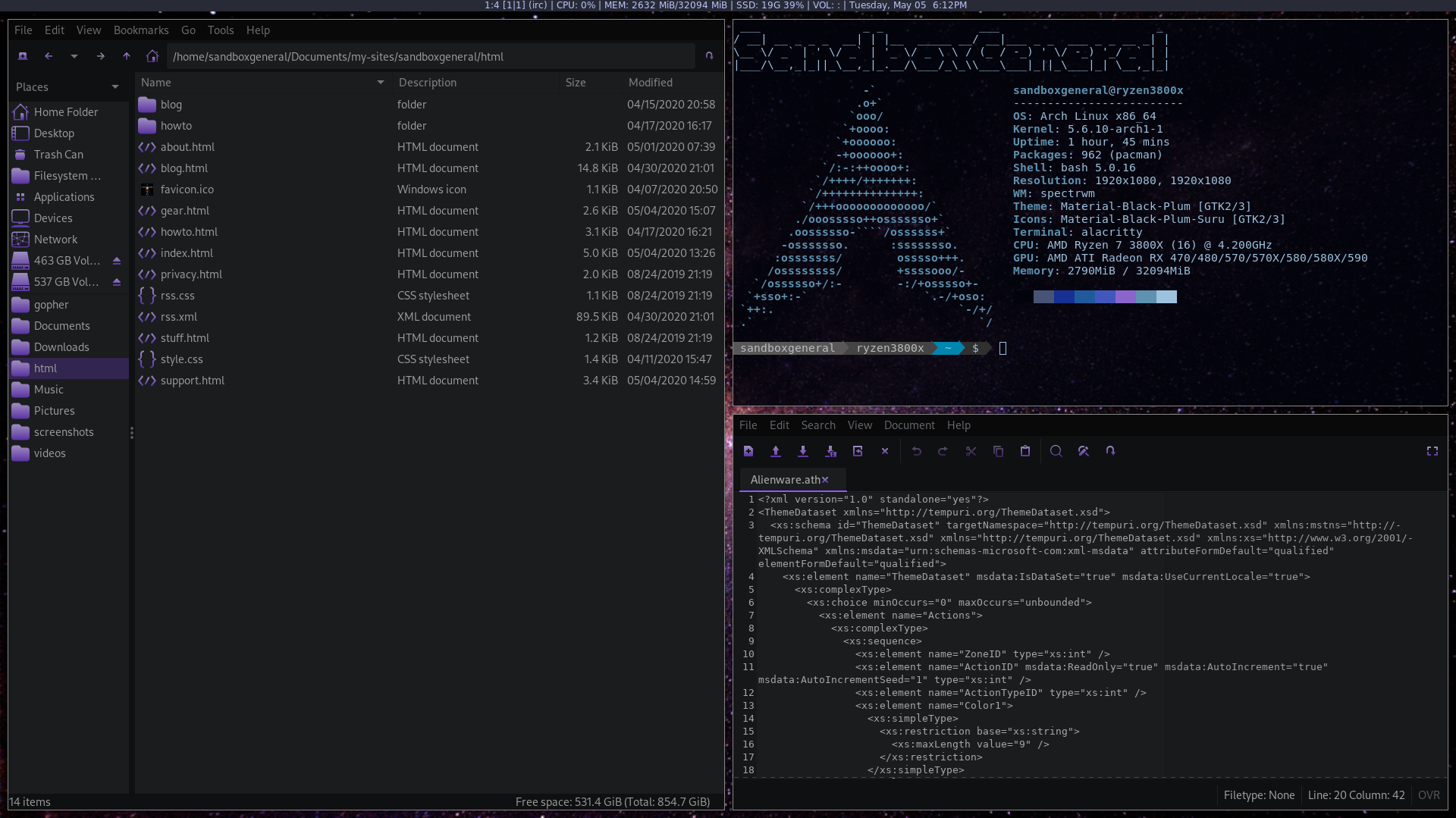Open a file in text editor
Image resolution: width=1456 pixels, height=818 pixels.
pyautogui.click(x=776, y=451)
